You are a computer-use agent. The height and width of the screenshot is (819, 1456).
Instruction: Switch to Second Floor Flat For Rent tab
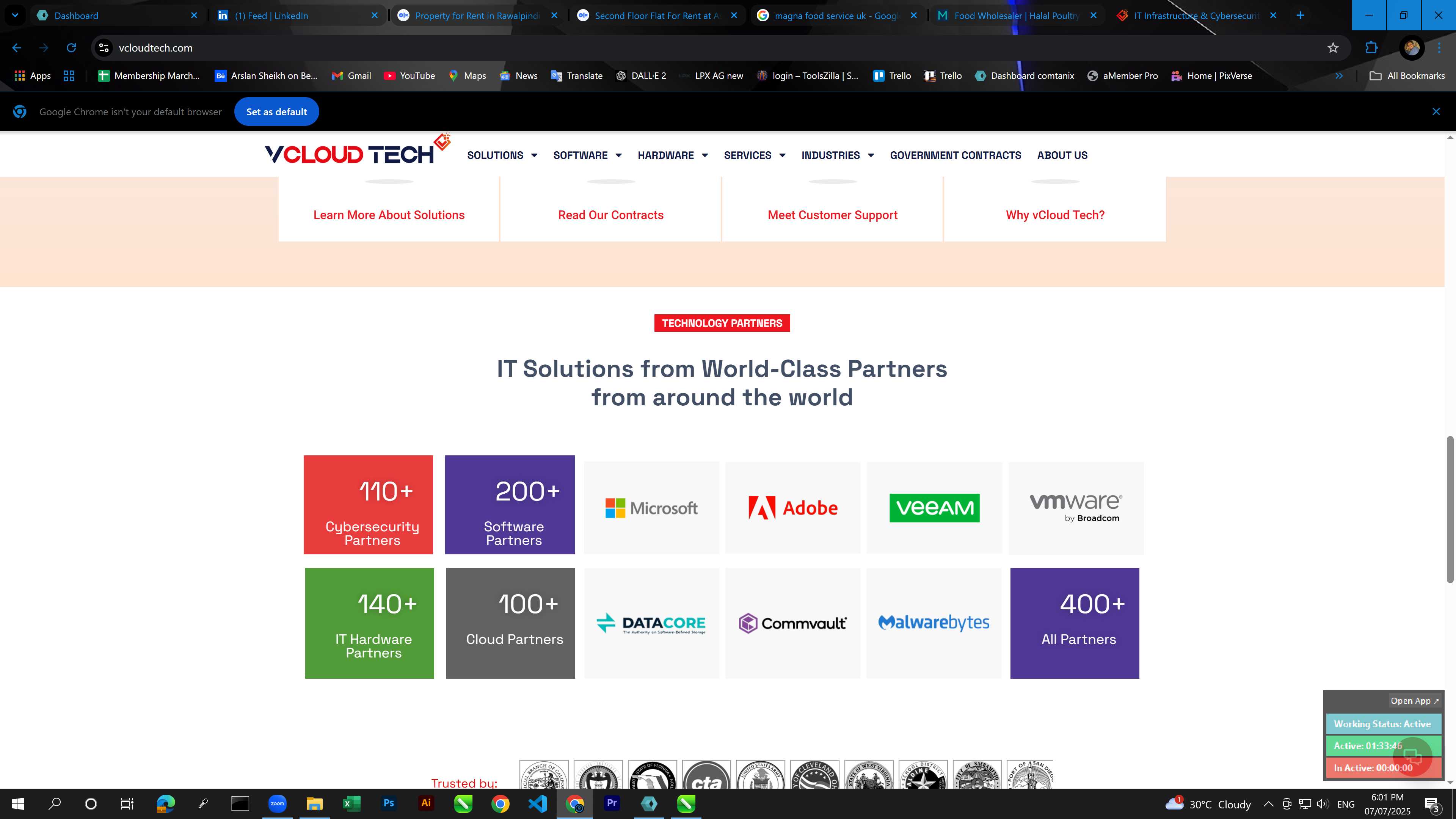click(x=657, y=15)
